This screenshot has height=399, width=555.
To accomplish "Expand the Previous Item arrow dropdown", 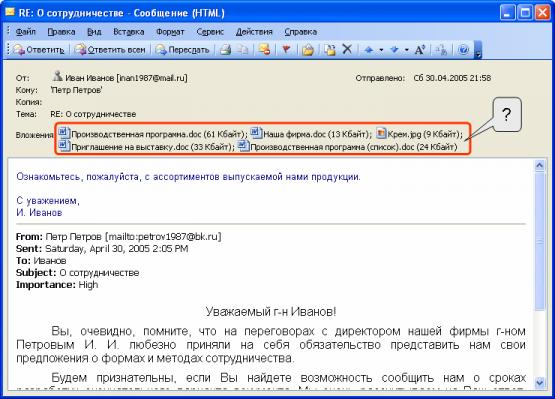I will pos(381,50).
